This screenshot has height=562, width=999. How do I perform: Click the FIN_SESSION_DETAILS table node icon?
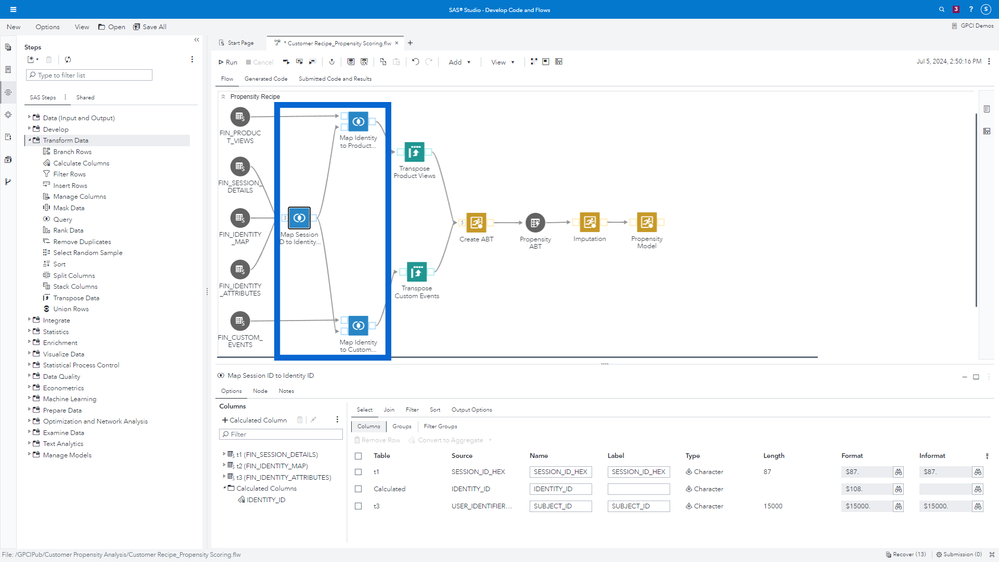click(x=240, y=166)
